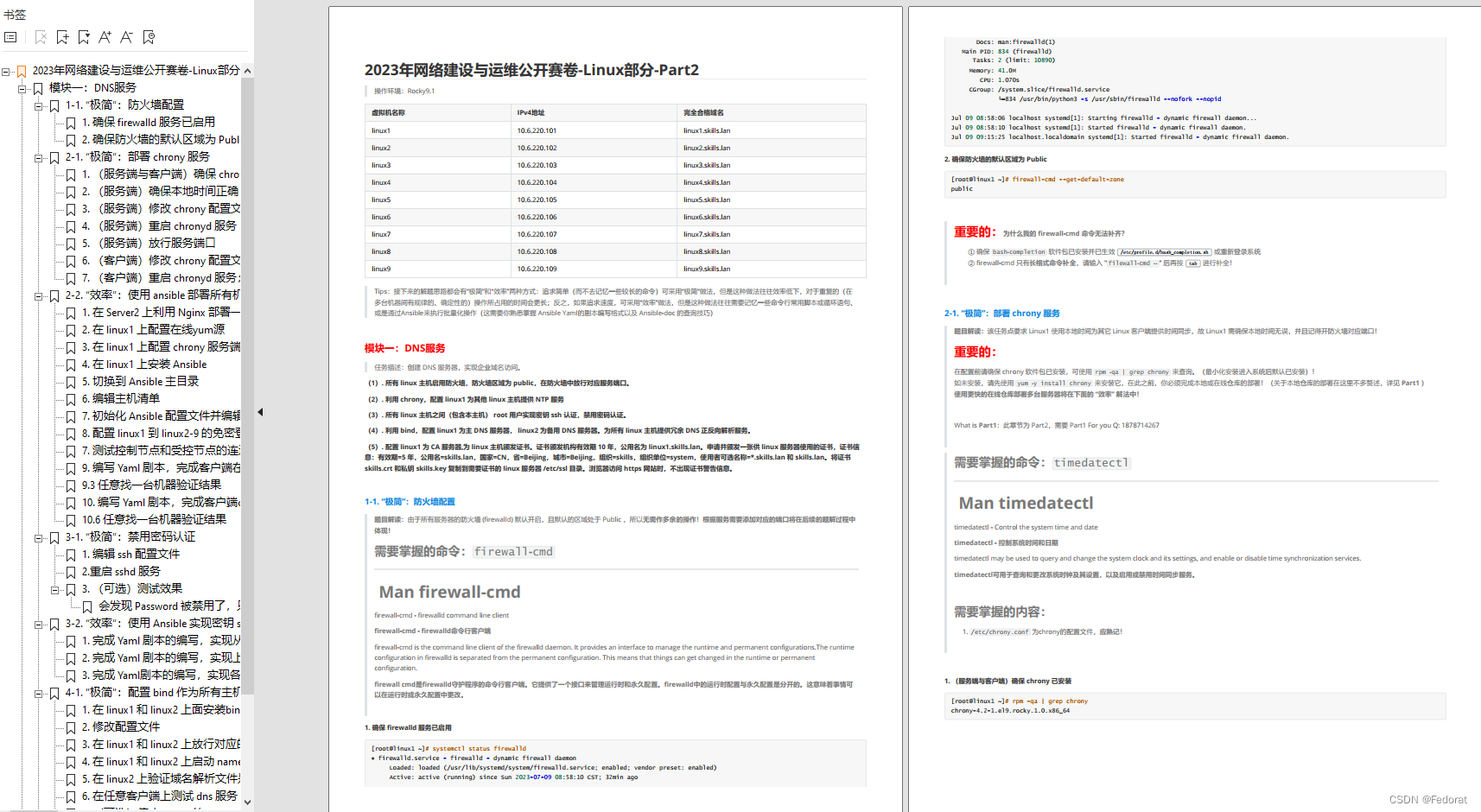Collapse the 3-2. "效率"：使用 Ansible 实现密钥 node
1481x812 pixels.
tap(39, 625)
